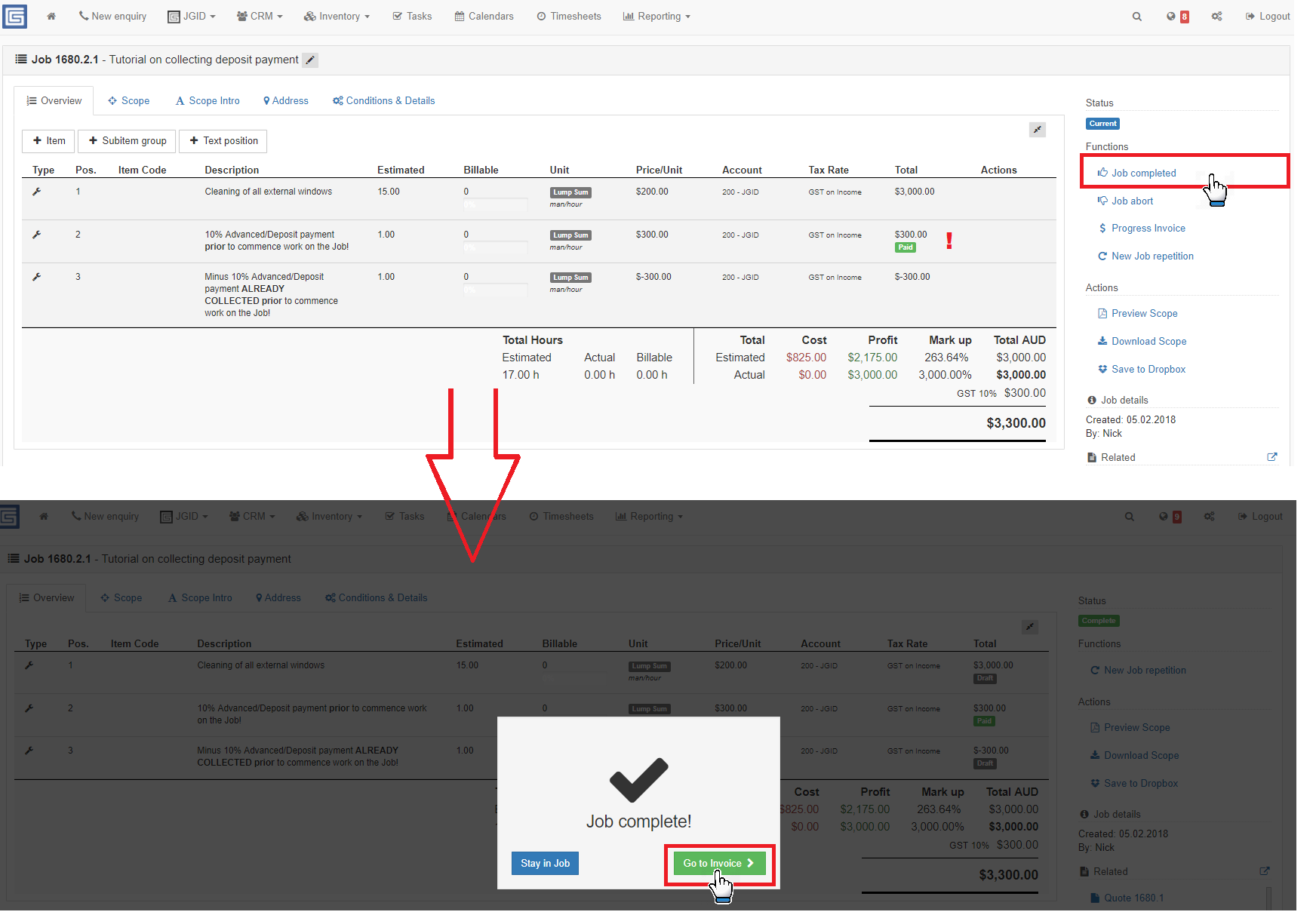Click Go to Invoice button
1316x918 pixels.
coord(719,863)
